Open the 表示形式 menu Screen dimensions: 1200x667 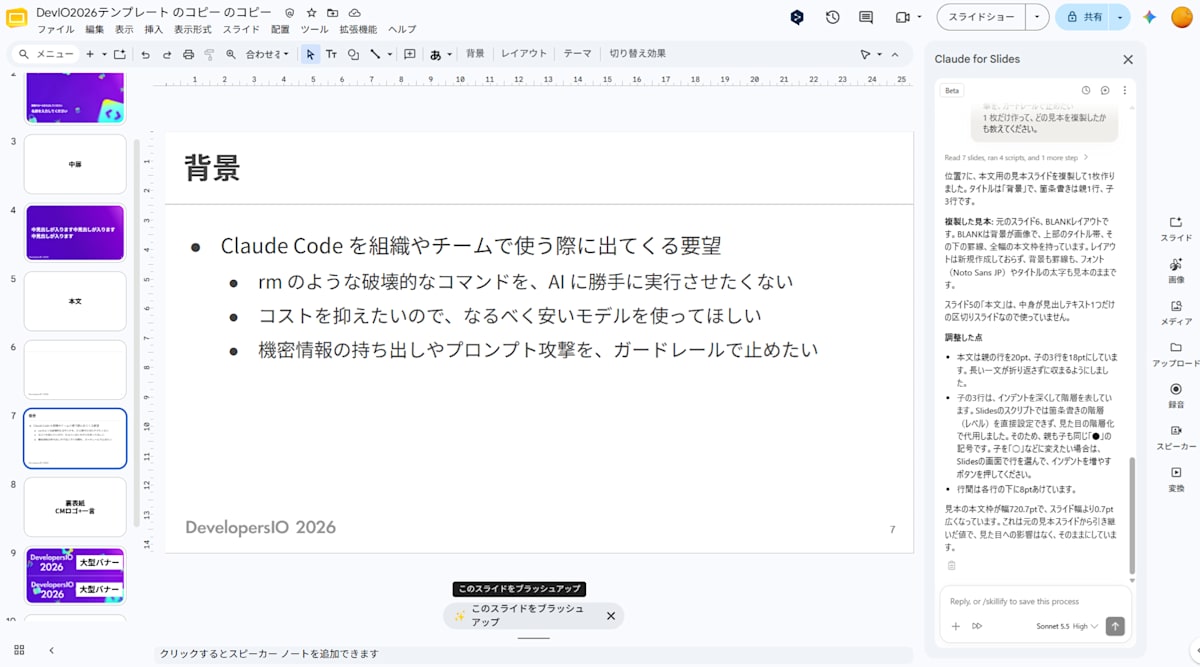click(193, 29)
